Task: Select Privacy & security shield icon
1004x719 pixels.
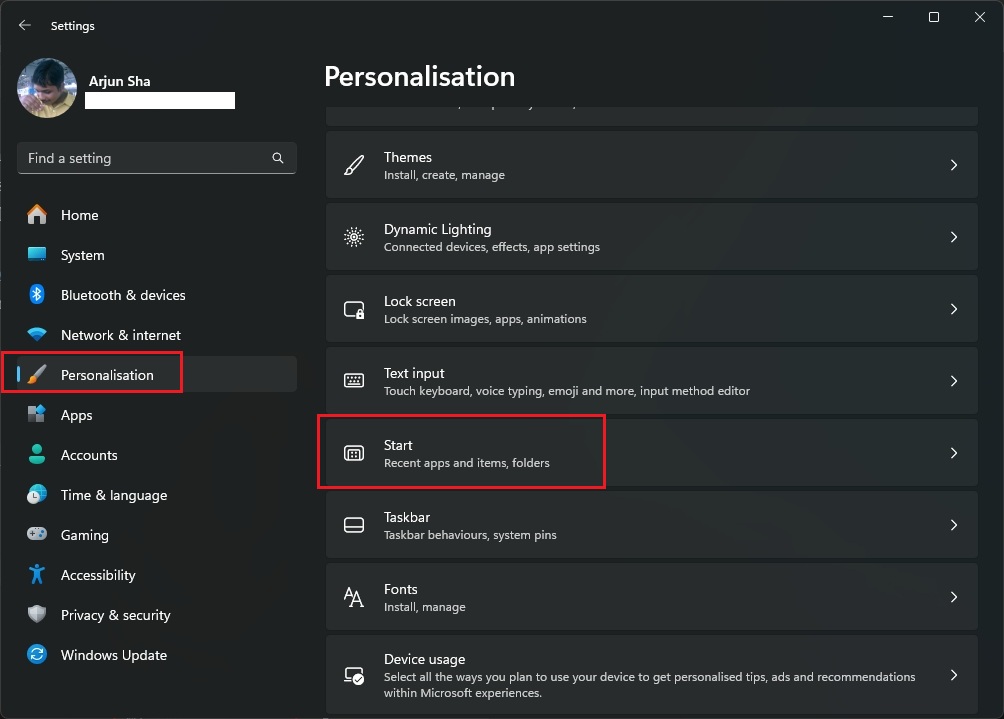Action: click(x=34, y=615)
